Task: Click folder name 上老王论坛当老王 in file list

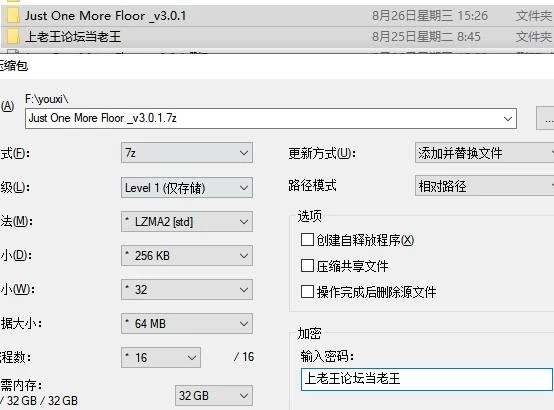Action: pos(73,37)
